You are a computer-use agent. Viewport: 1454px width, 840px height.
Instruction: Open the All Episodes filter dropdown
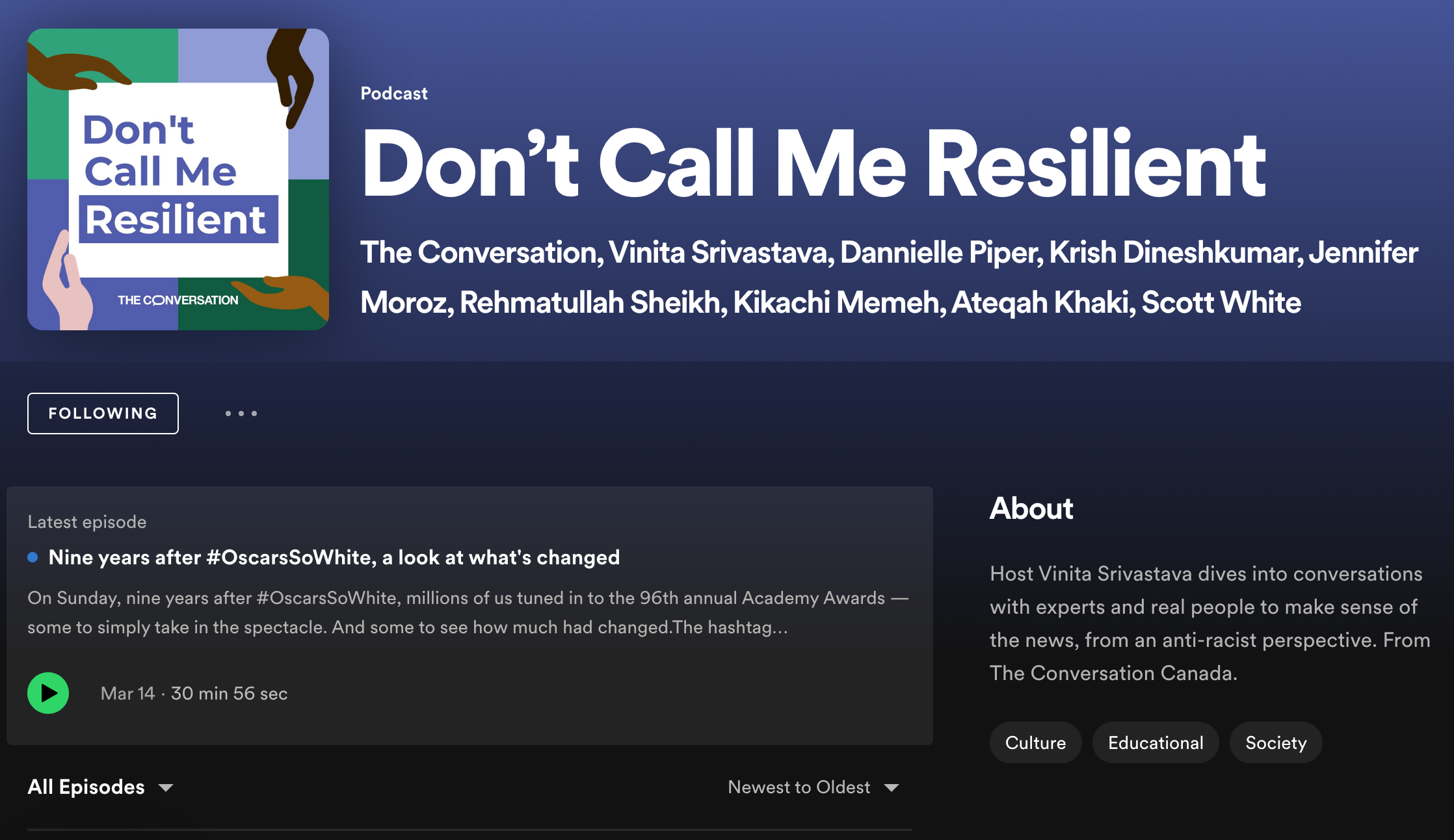100,787
